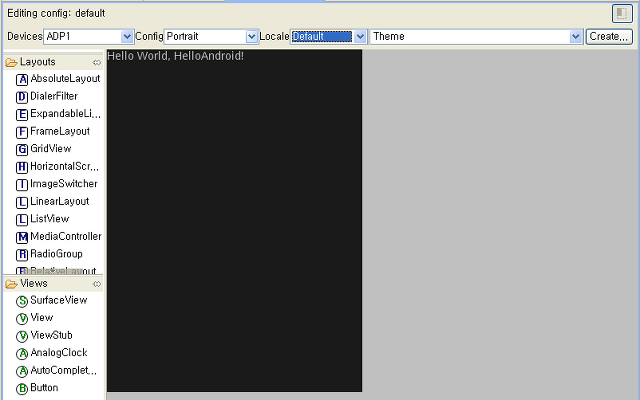Pick the RadioGroup layout icon
640x400 pixels.
point(22,255)
